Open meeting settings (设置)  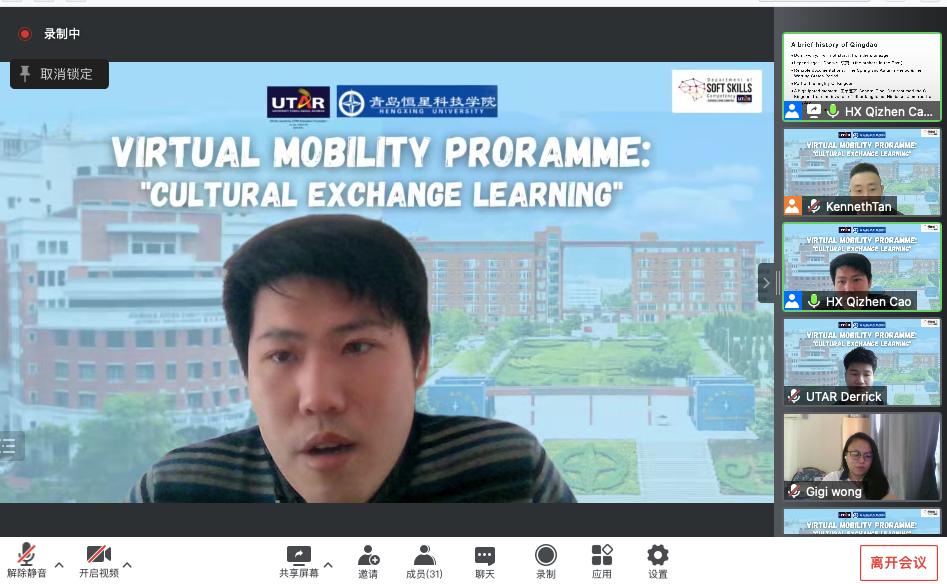(x=657, y=560)
